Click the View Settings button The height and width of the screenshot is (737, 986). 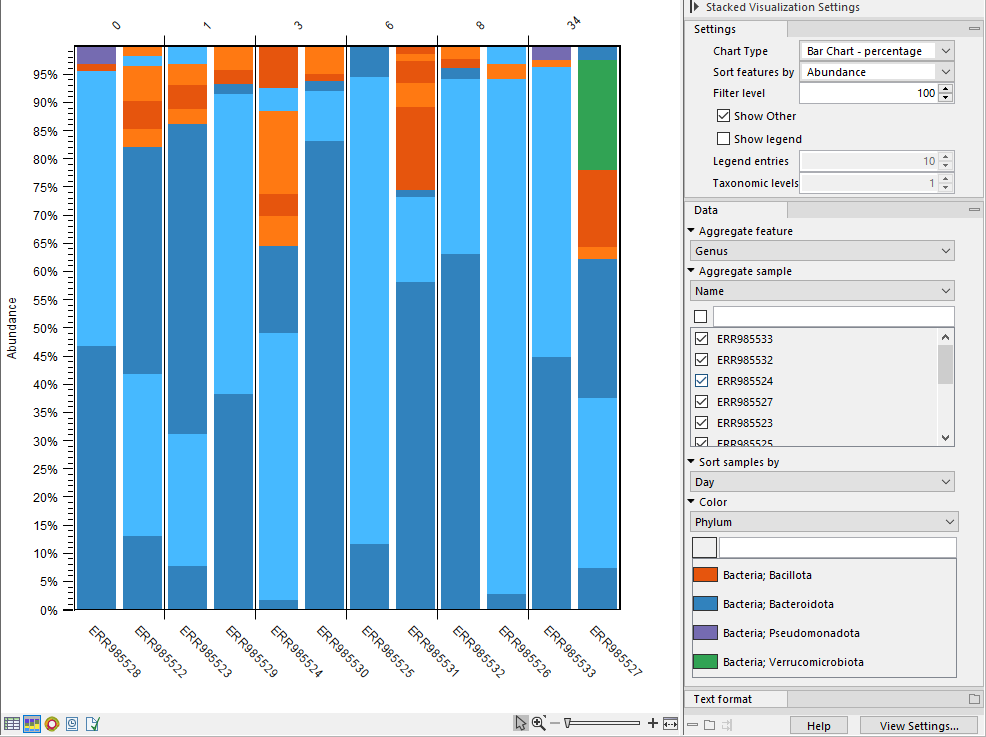(917, 726)
